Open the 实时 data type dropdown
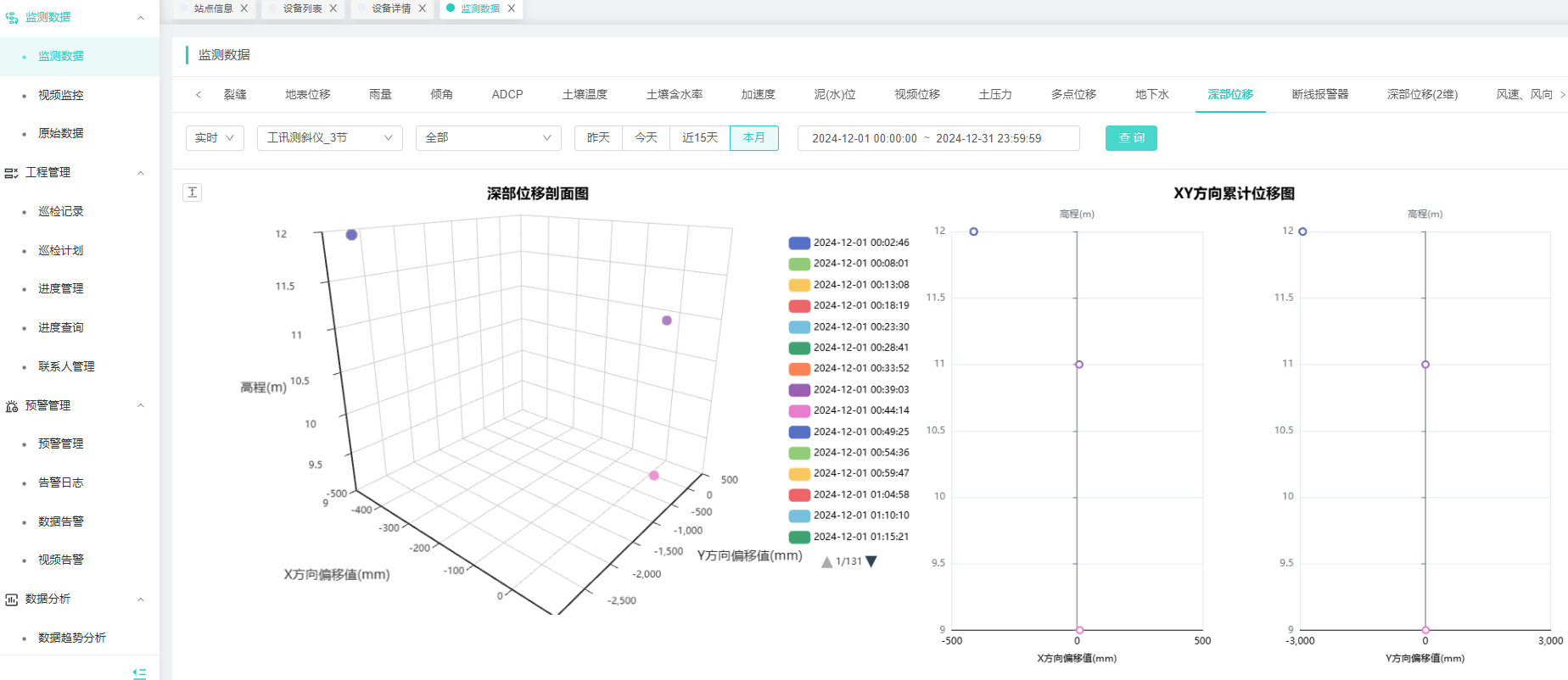1568x680 pixels. point(215,137)
